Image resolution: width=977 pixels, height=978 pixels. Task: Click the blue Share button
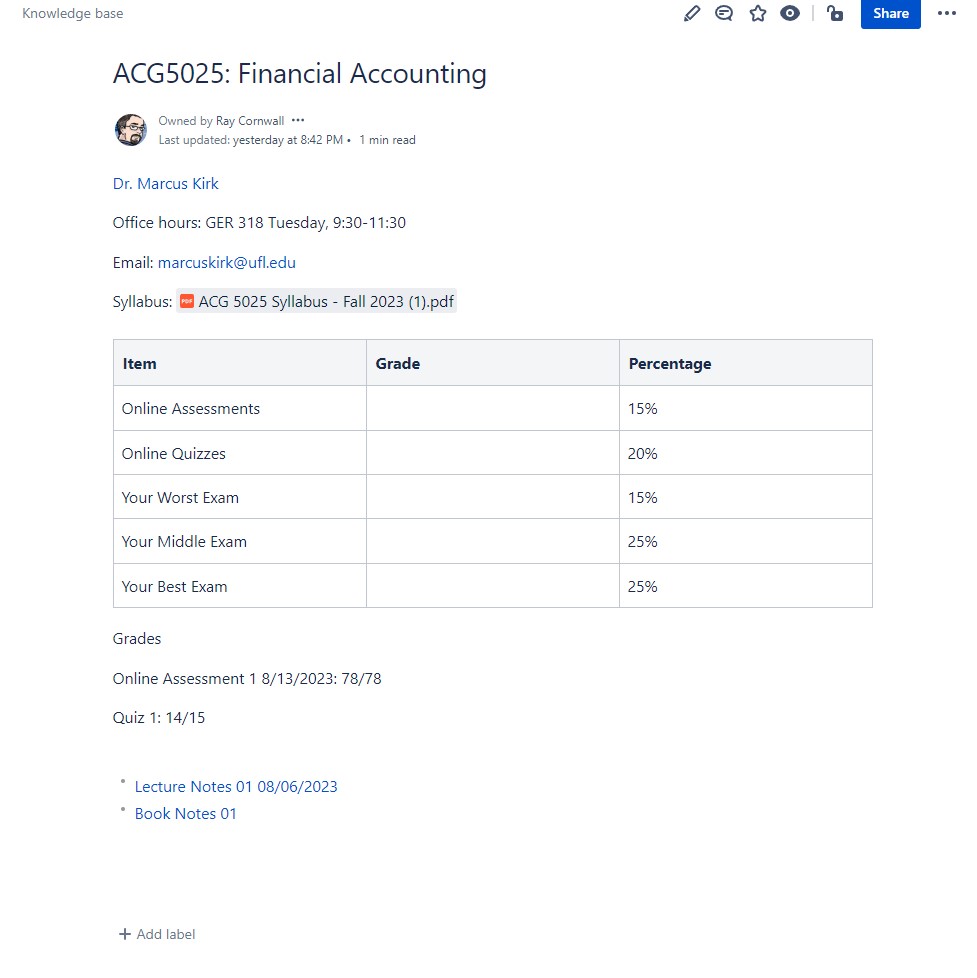point(890,14)
